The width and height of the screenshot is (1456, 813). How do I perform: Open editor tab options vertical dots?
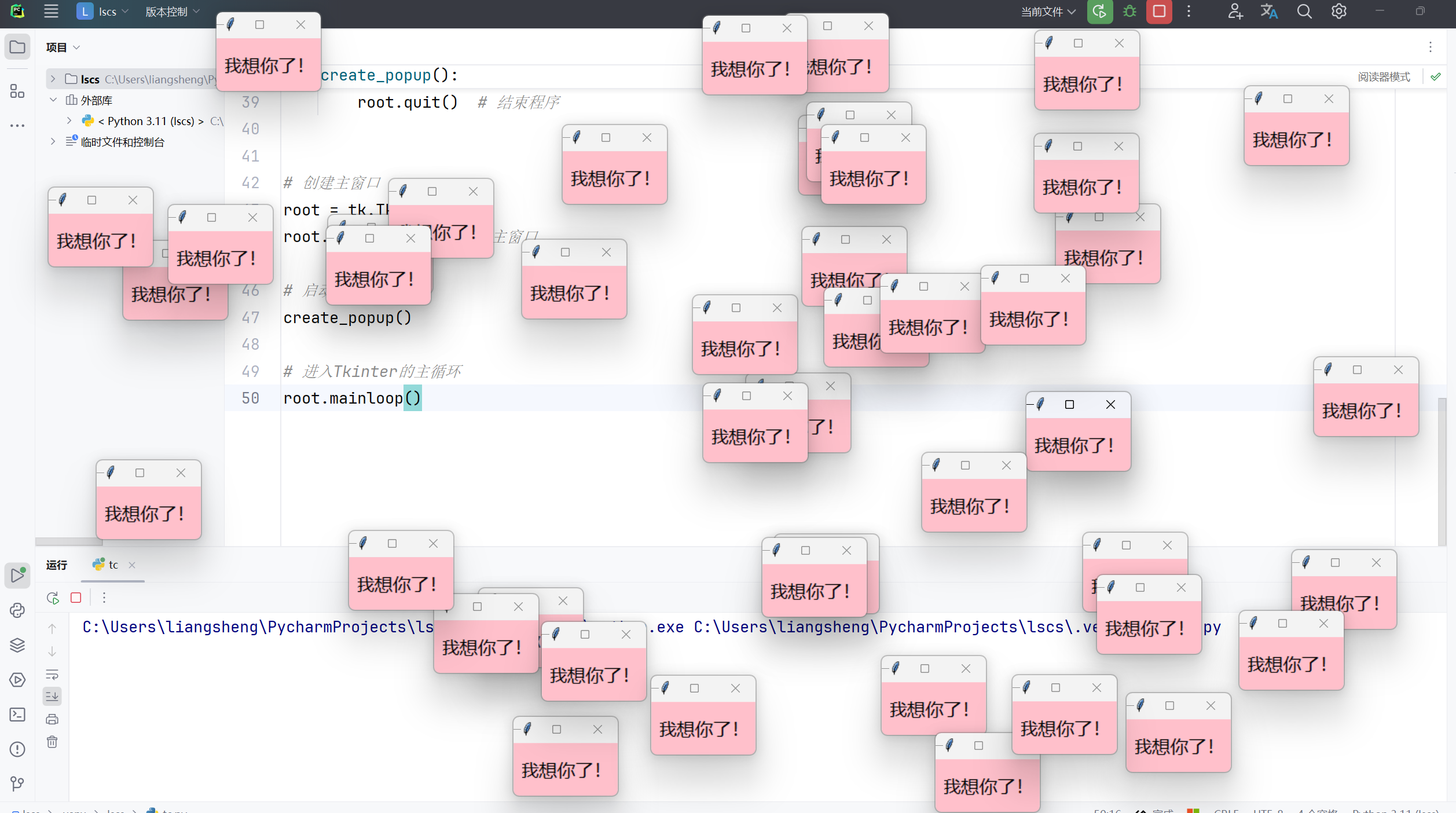(1431, 47)
